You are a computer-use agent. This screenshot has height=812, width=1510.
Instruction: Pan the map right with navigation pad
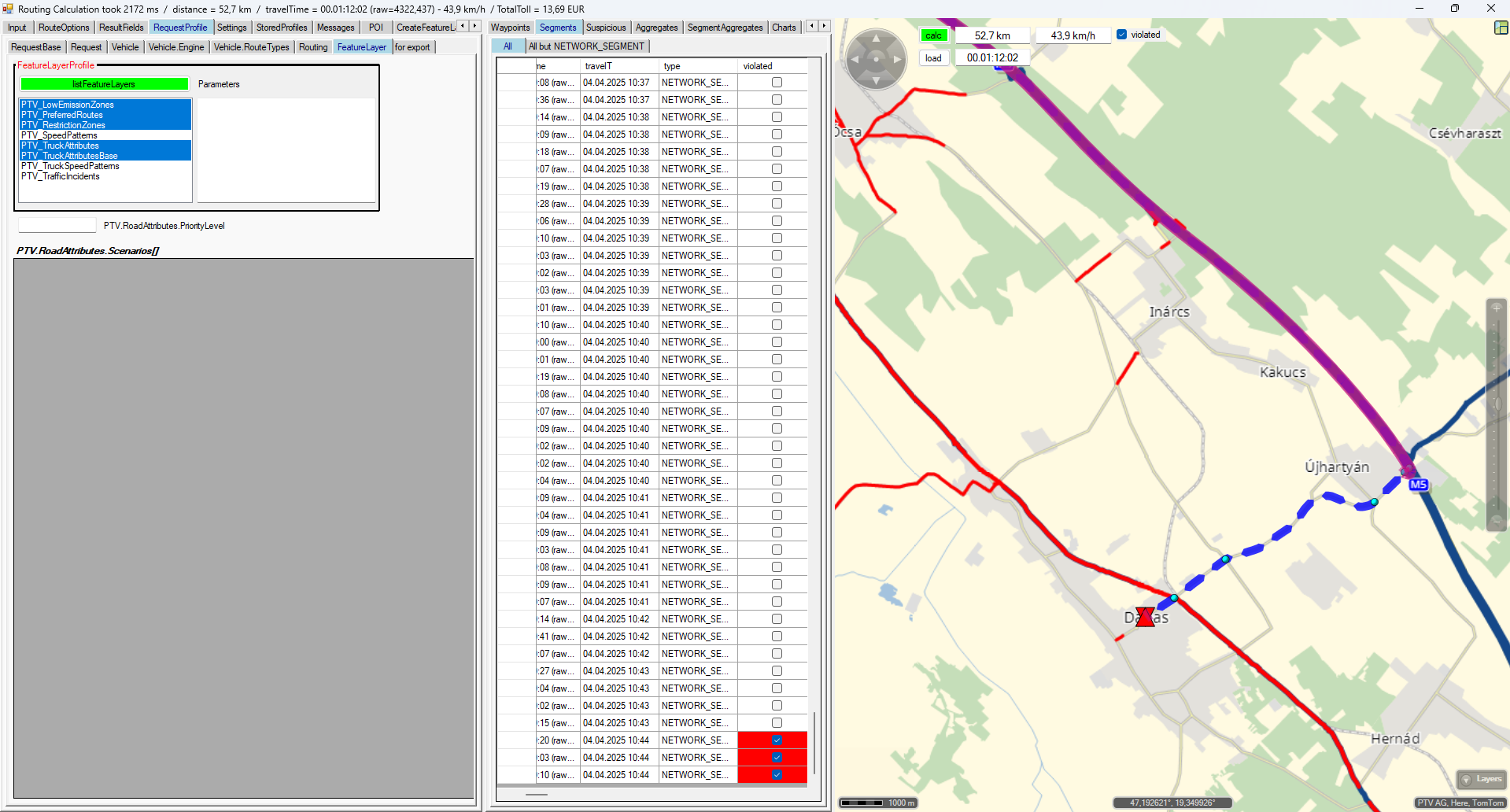[x=897, y=59]
